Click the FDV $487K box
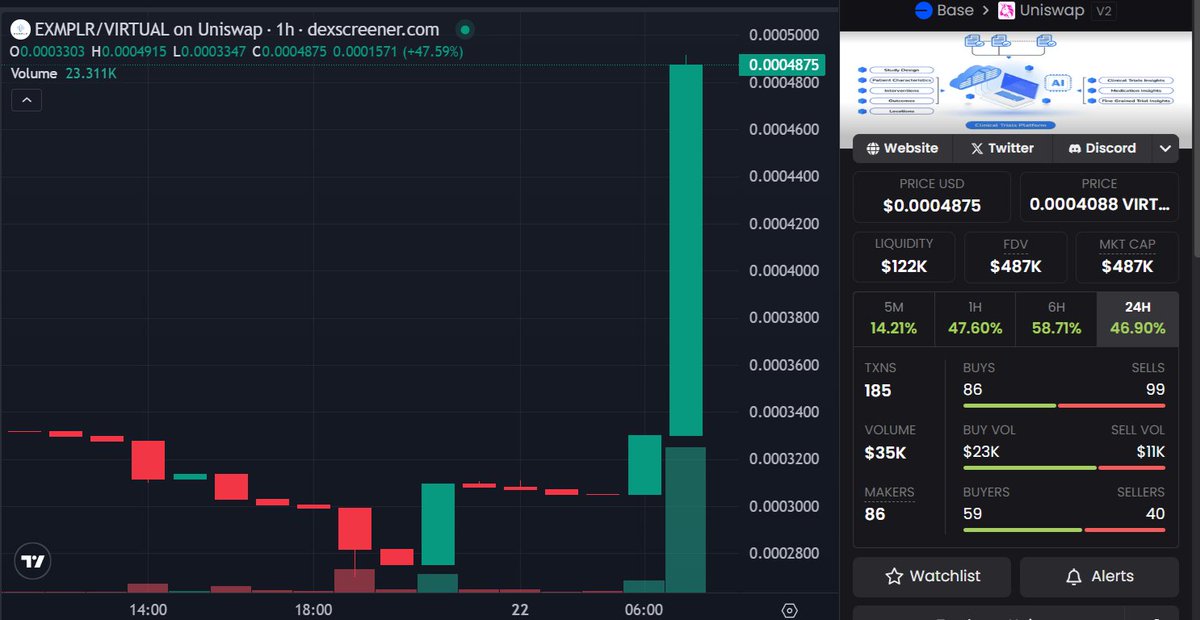 point(1015,257)
